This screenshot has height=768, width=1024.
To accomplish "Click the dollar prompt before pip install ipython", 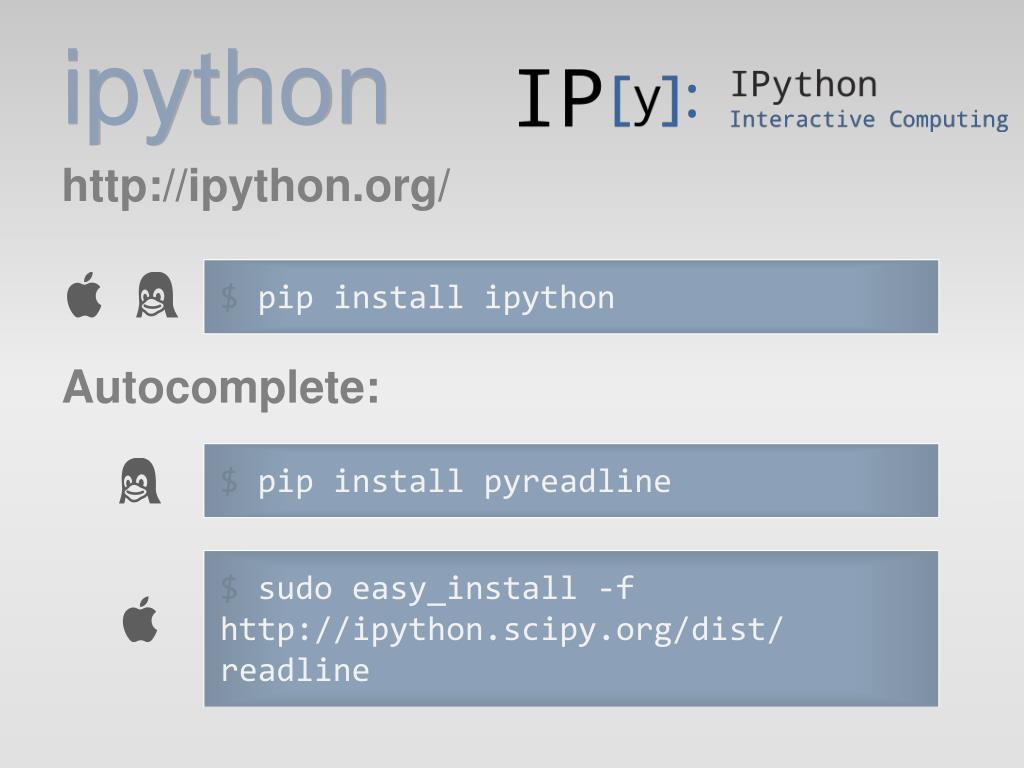I will (x=229, y=298).
